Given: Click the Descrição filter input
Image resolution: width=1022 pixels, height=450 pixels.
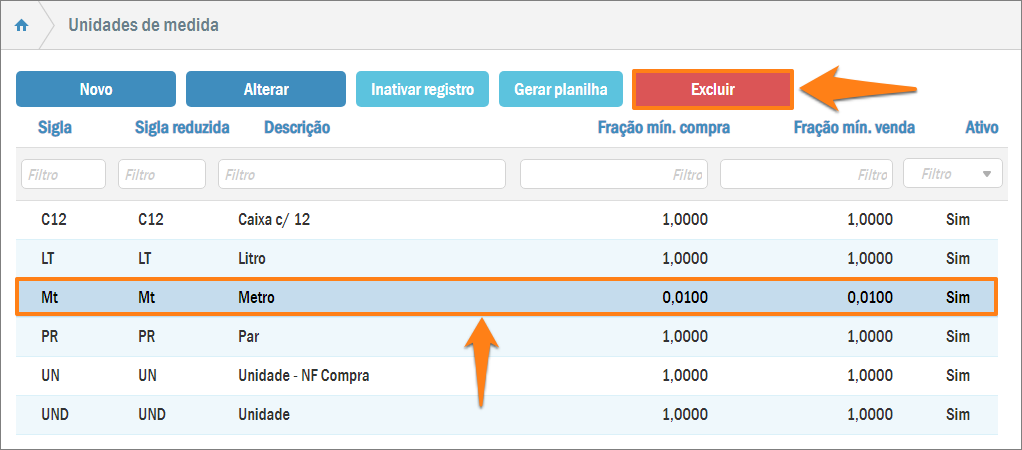Looking at the screenshot, I should (x=362, y=174).
